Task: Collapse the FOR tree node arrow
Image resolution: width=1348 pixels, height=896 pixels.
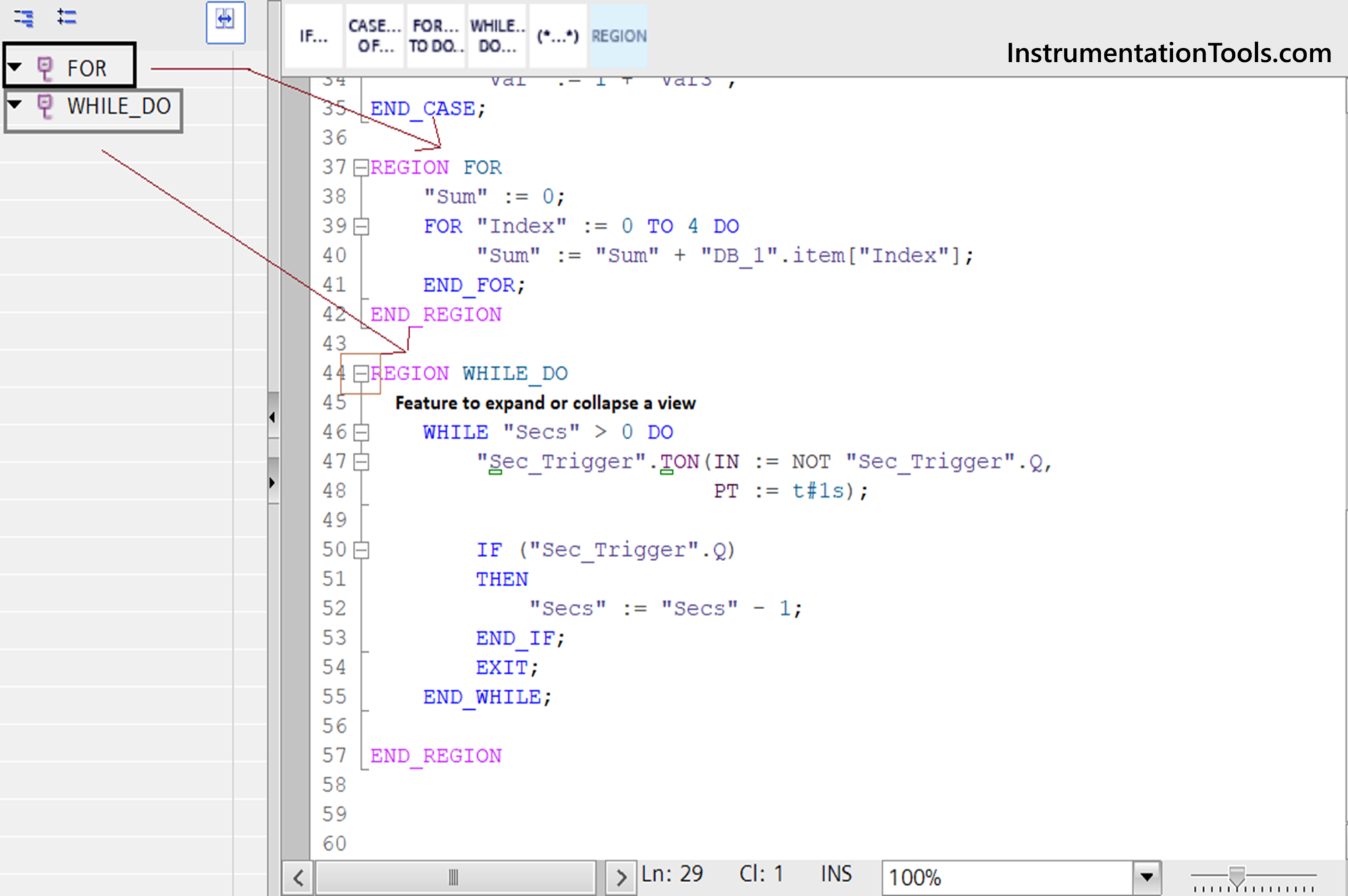Action: (15, 67)
